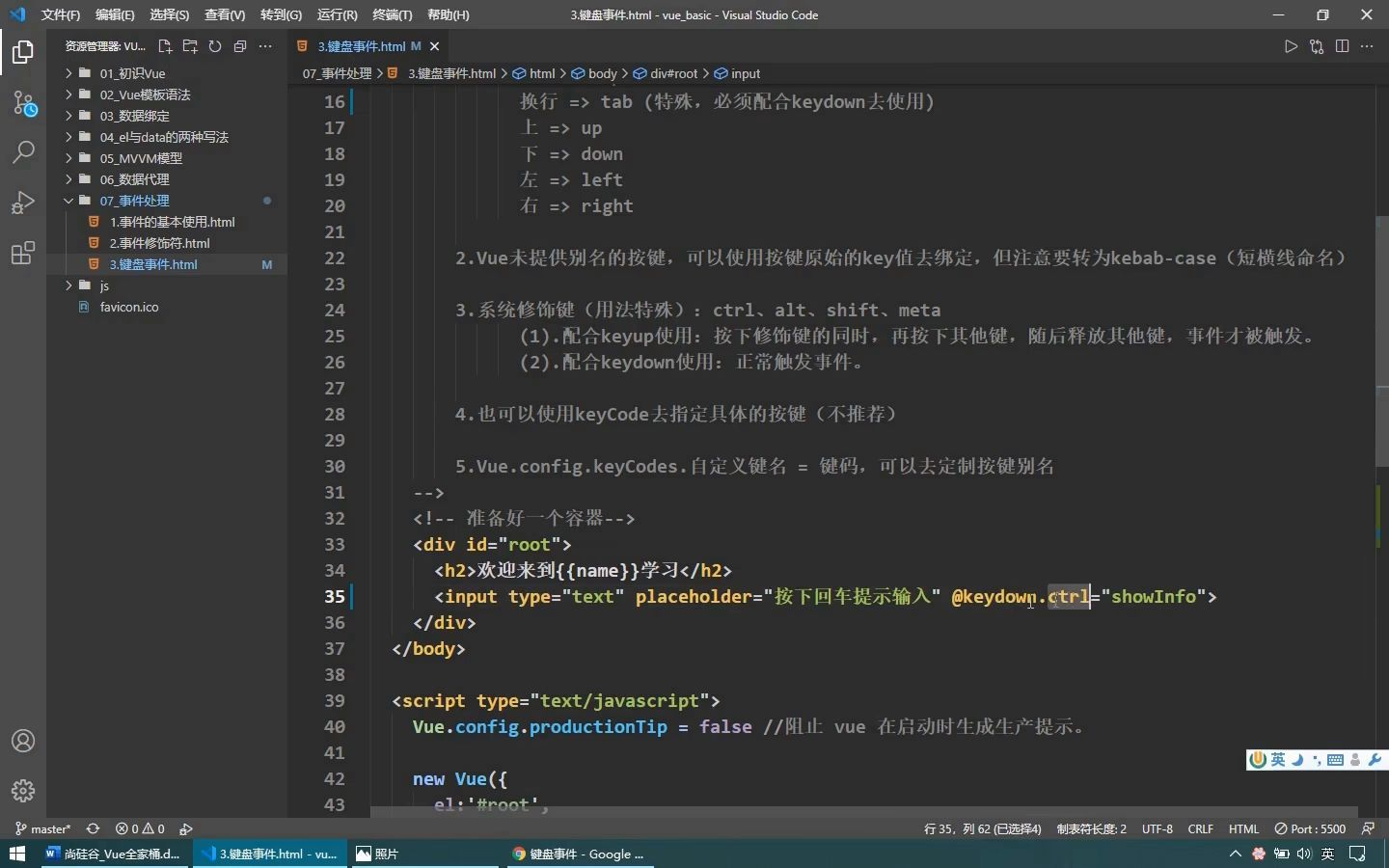1389x868 pixels.
Task: Switch IME moon half-width mode icon
Action: (1297, 760)
